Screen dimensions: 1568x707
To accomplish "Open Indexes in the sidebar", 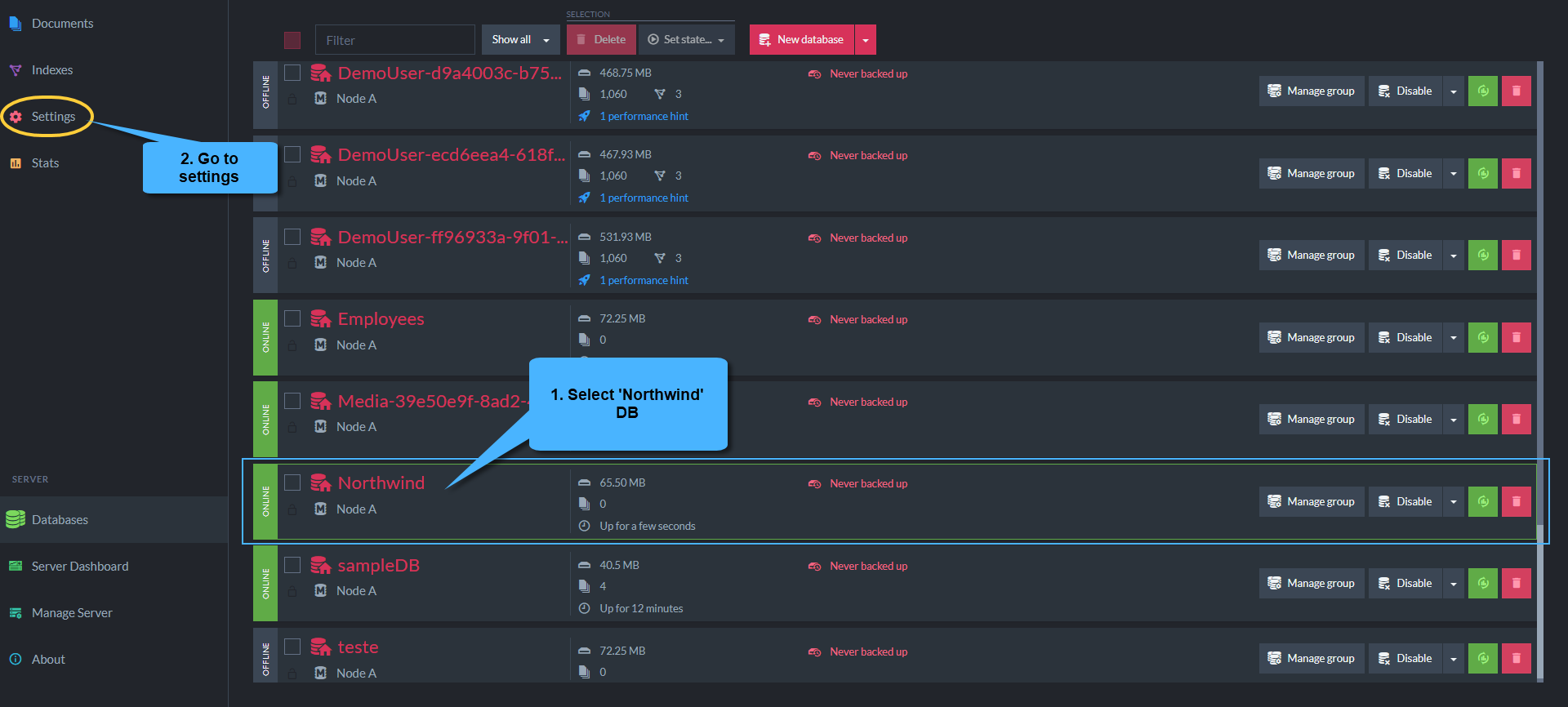I will click(52, 70).
